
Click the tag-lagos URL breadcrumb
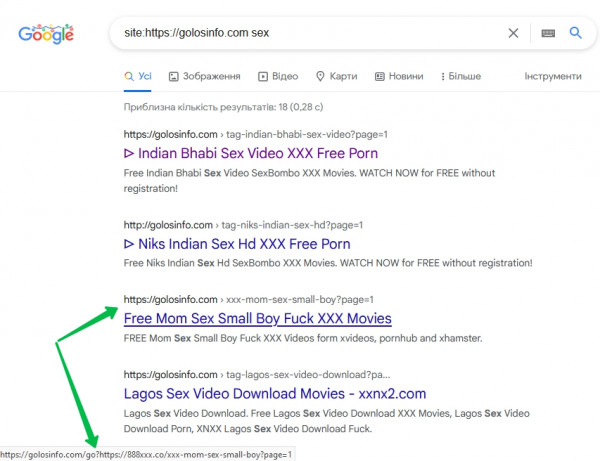pyautogui.click(x=257, y=375)
